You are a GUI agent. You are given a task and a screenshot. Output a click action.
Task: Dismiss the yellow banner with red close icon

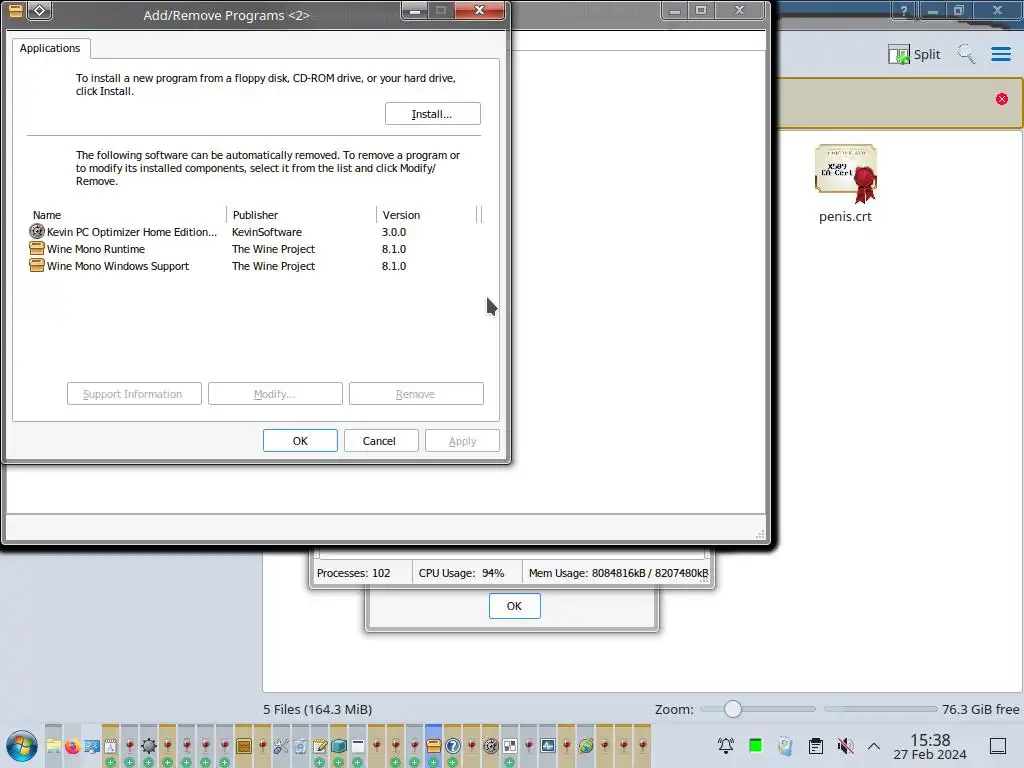coord(1002,99)
